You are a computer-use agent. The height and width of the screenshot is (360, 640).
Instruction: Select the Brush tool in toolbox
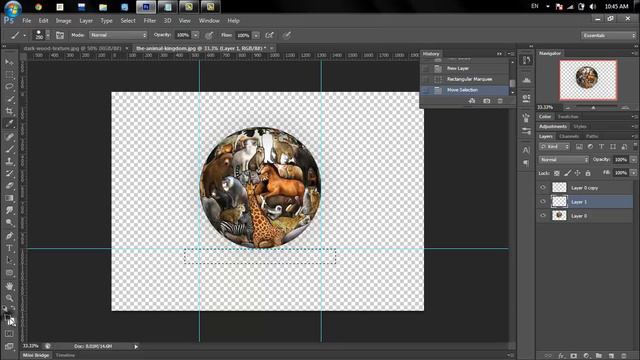[x=9, y=149]
